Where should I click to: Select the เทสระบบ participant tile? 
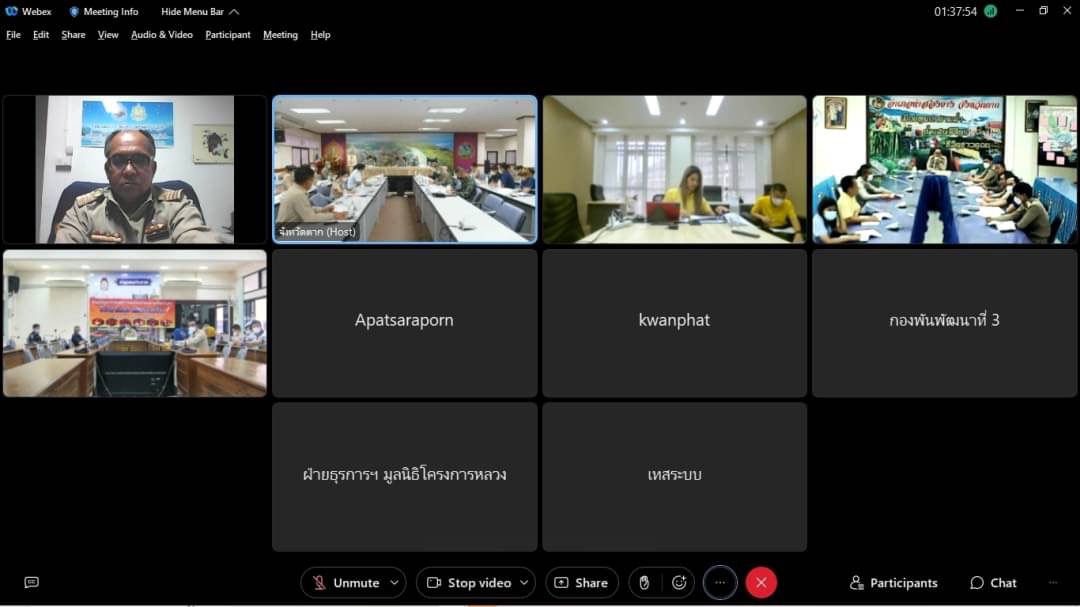click(x=674, y=477)
